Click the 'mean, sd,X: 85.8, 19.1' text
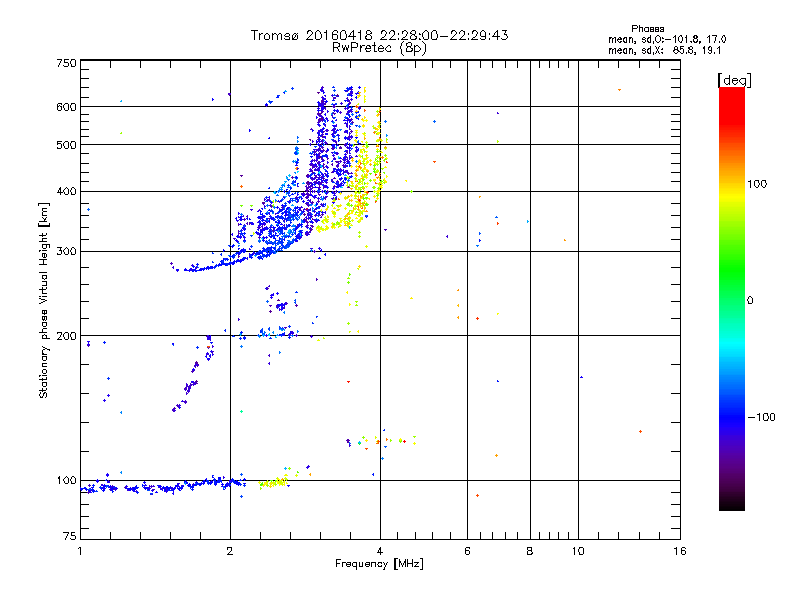 pos(664,51)
